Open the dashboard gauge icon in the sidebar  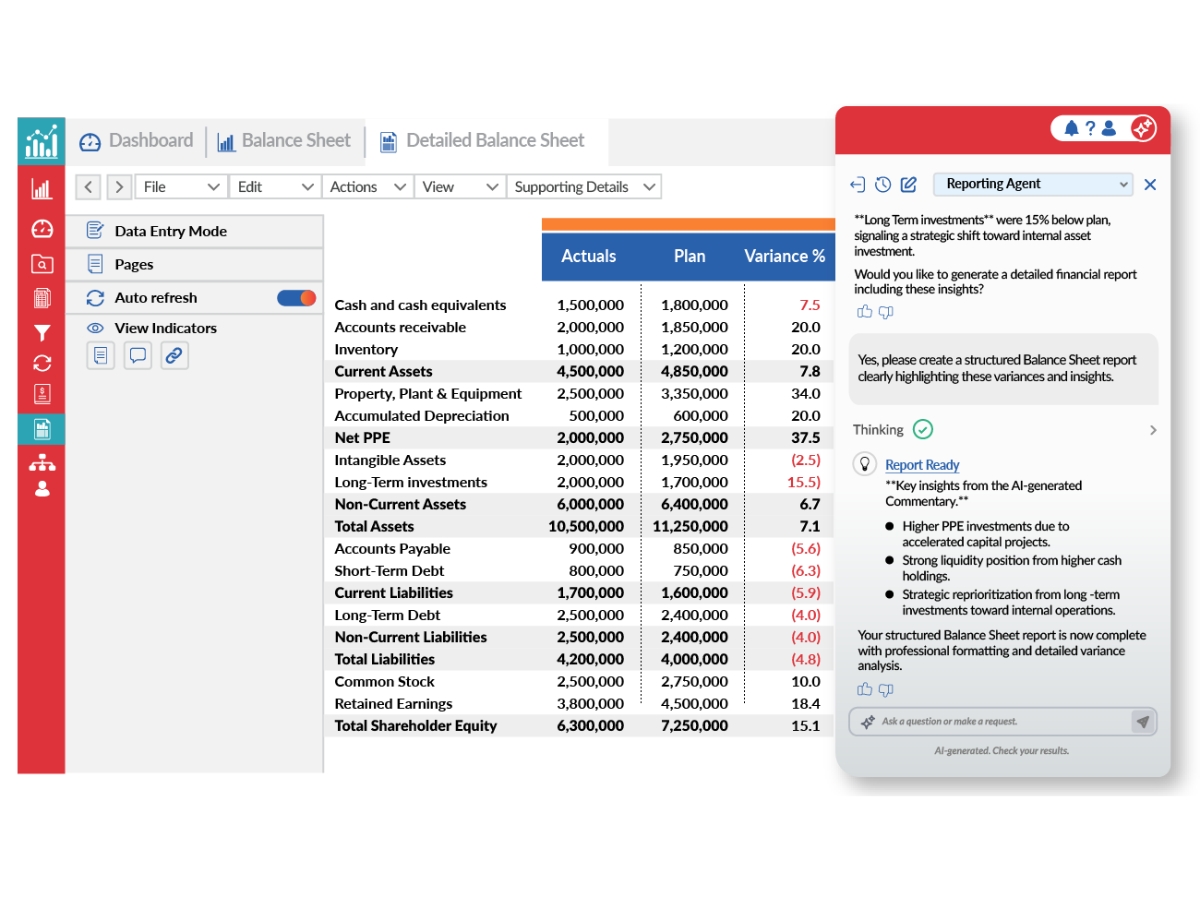click(42, 229)
